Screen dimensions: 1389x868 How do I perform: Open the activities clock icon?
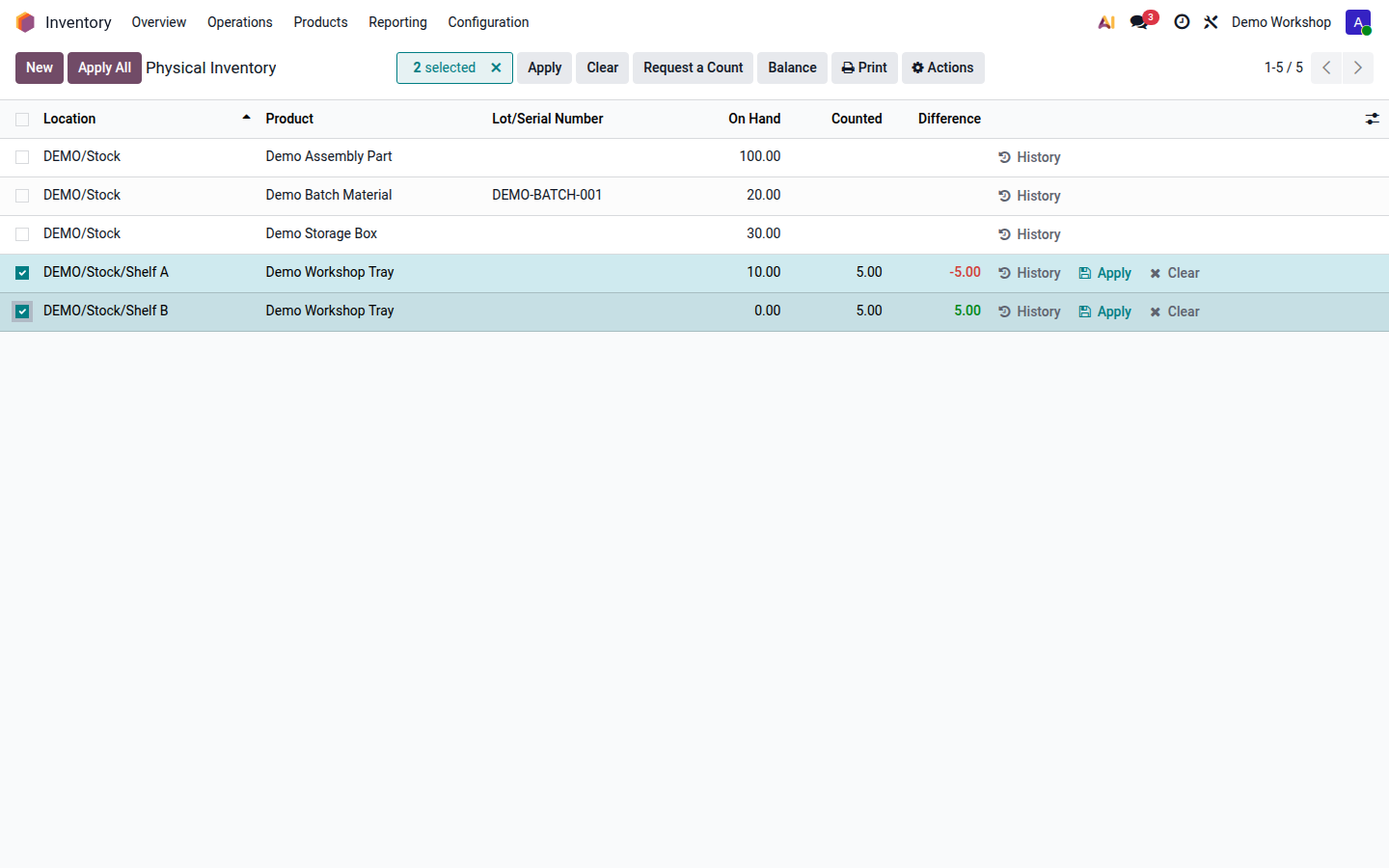click(1182, 22)
